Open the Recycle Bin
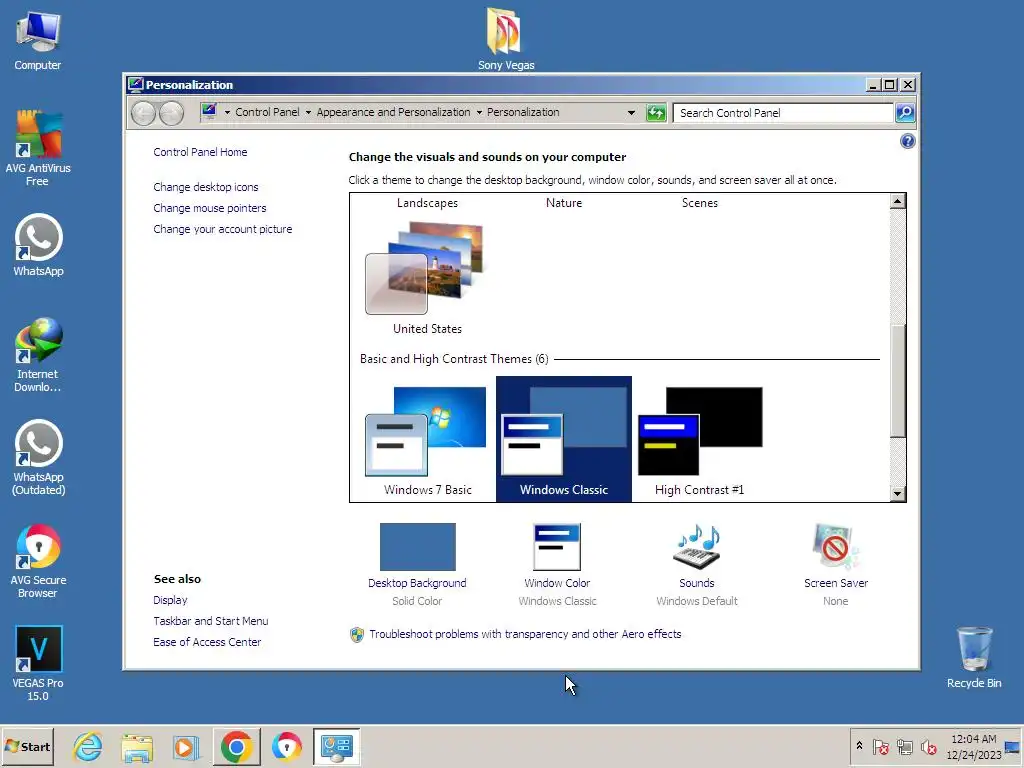 click(974, 657)
